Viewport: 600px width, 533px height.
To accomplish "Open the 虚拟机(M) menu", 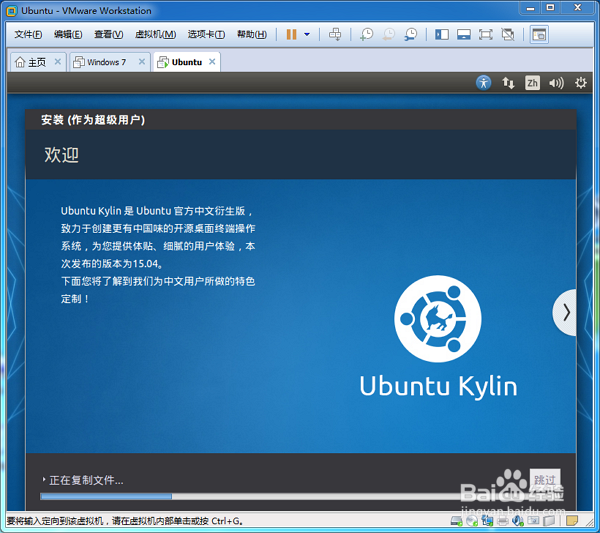I will pyautogui.click(x=155, y=34).
